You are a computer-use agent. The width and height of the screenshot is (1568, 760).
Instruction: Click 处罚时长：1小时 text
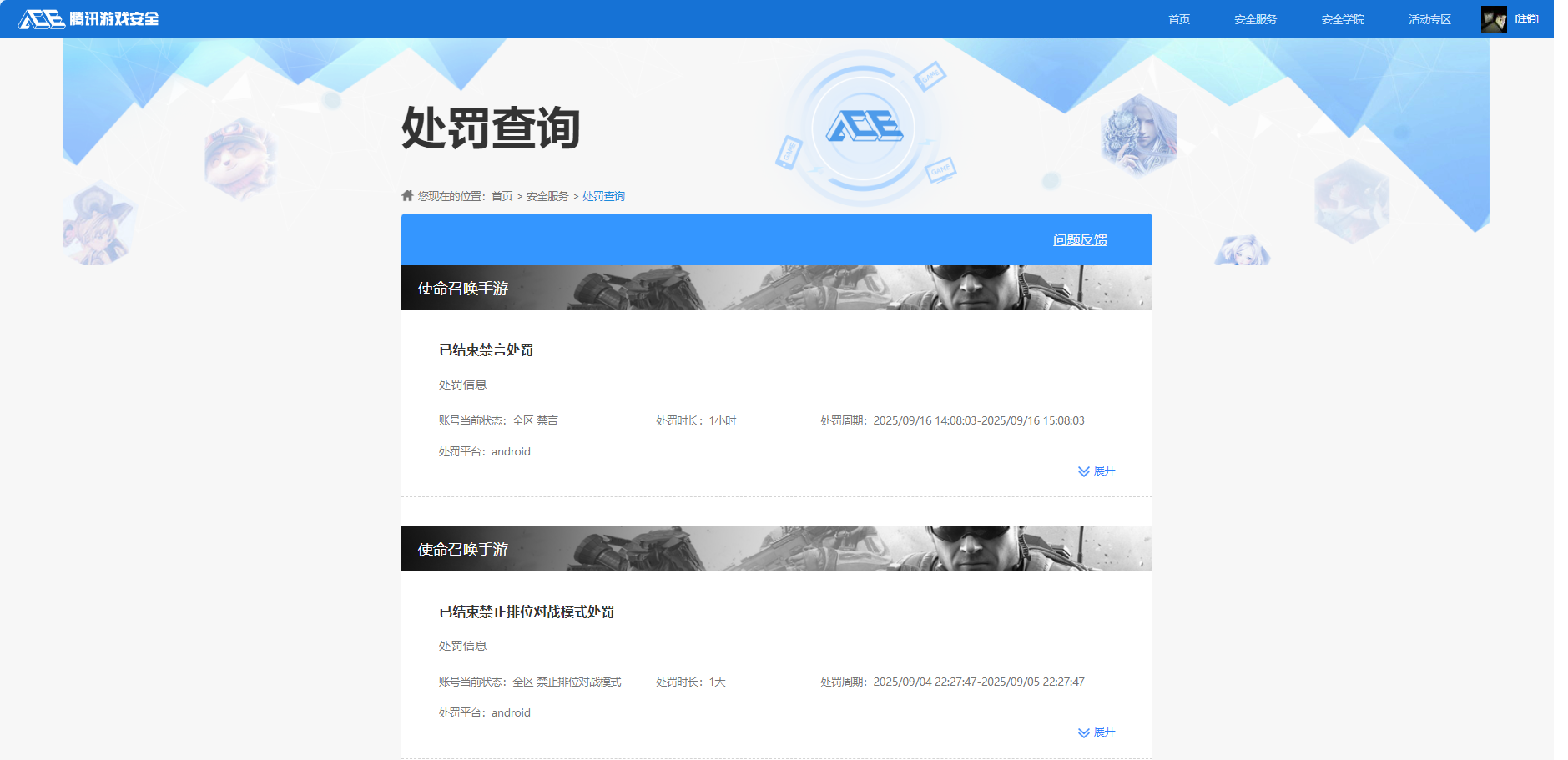coord(696,420)
